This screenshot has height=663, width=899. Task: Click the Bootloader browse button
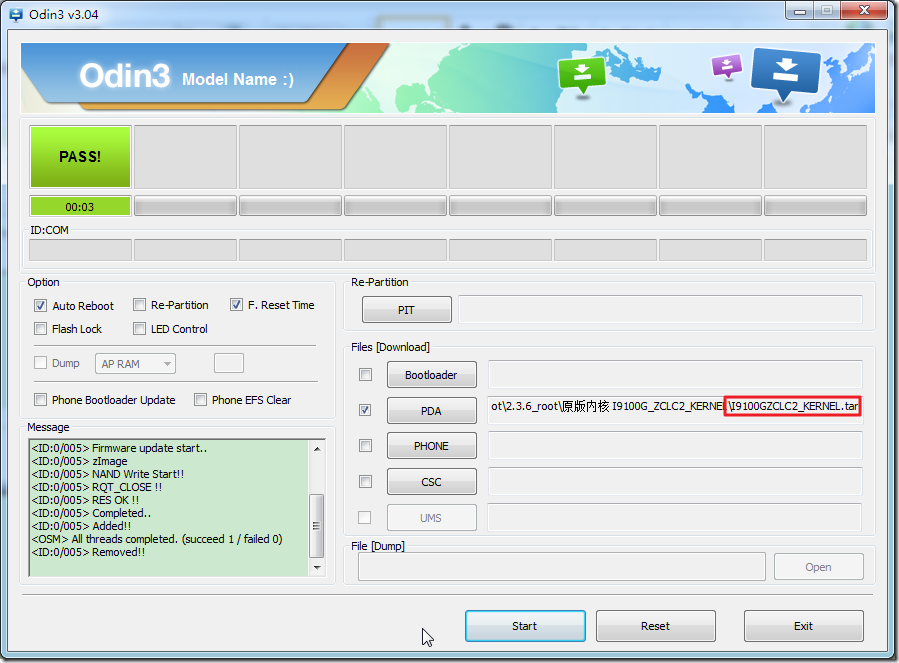point(432,375)
